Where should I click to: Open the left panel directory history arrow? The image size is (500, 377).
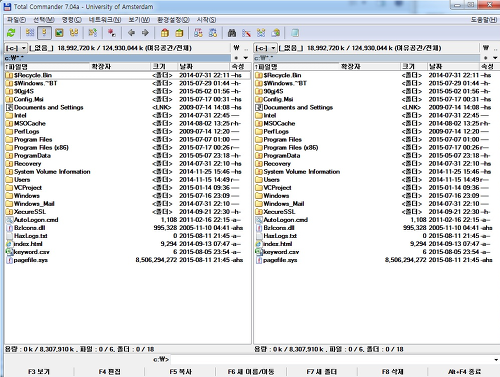[246, 58]
